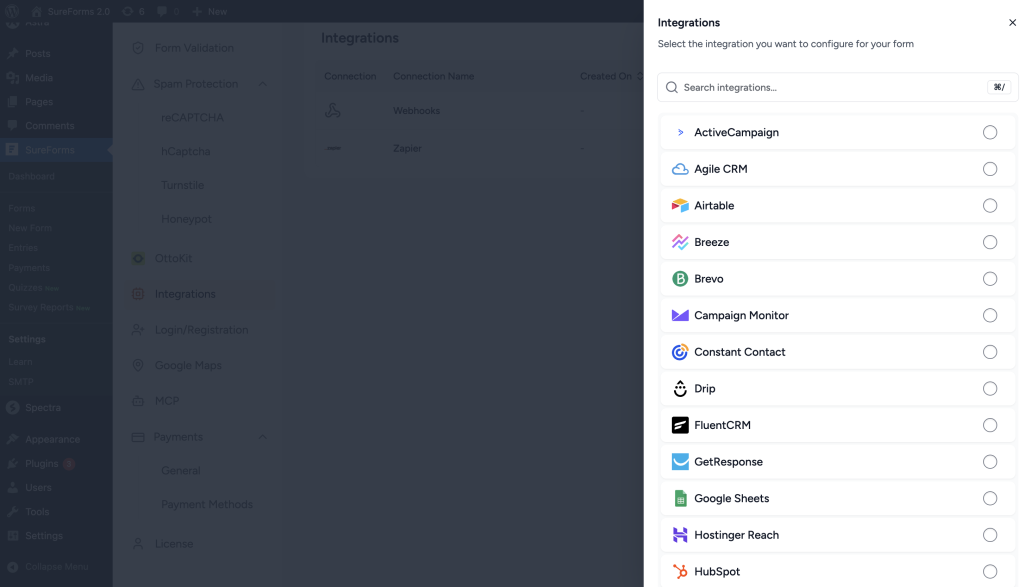Click the Airtable logo icon
Viewport: 1024px width, 587px height.
click(x=680, y=206)
